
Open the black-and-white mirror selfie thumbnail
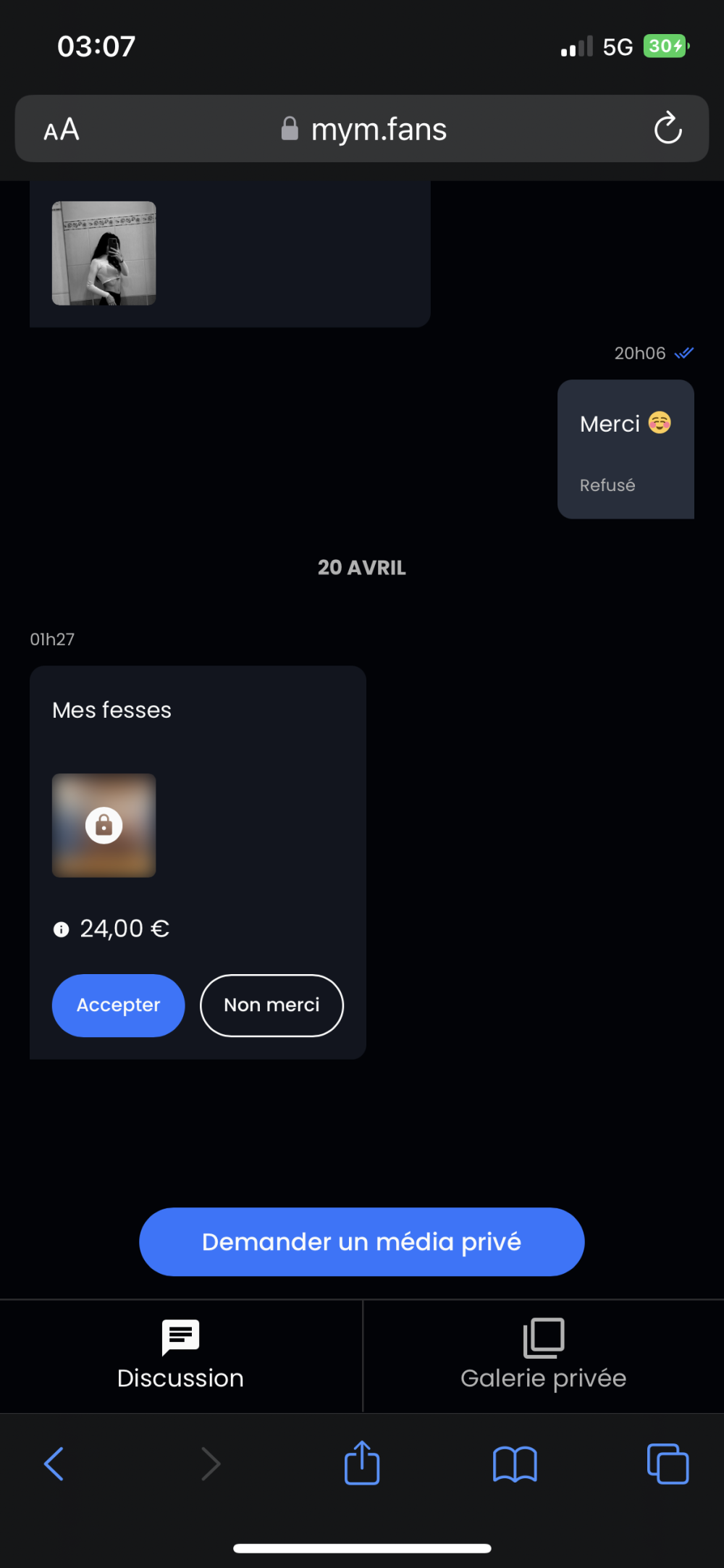point(104,253)
